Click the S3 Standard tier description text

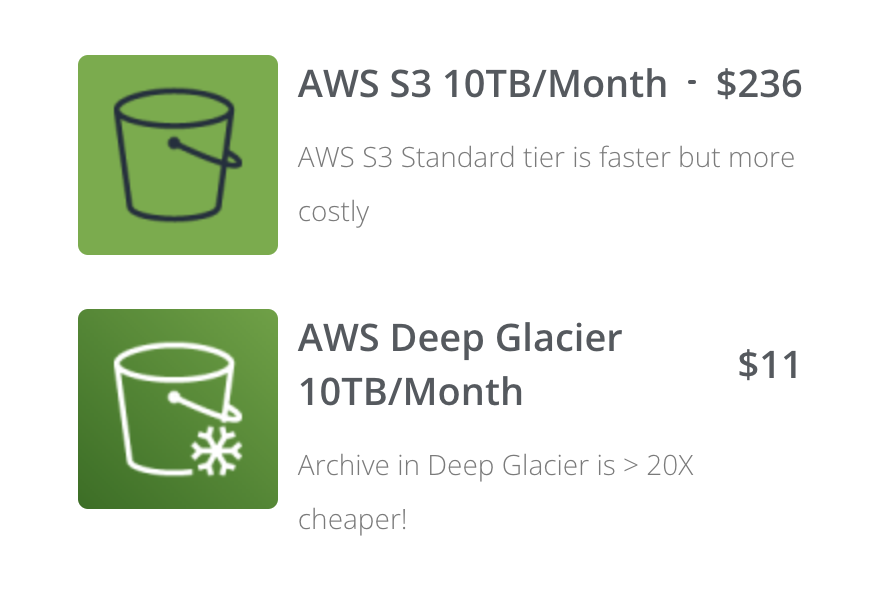point(546,184)
